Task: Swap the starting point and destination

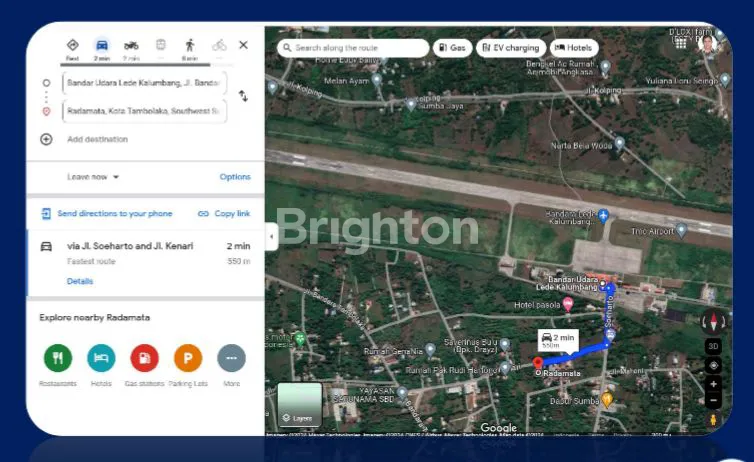Action: point(243,95)
